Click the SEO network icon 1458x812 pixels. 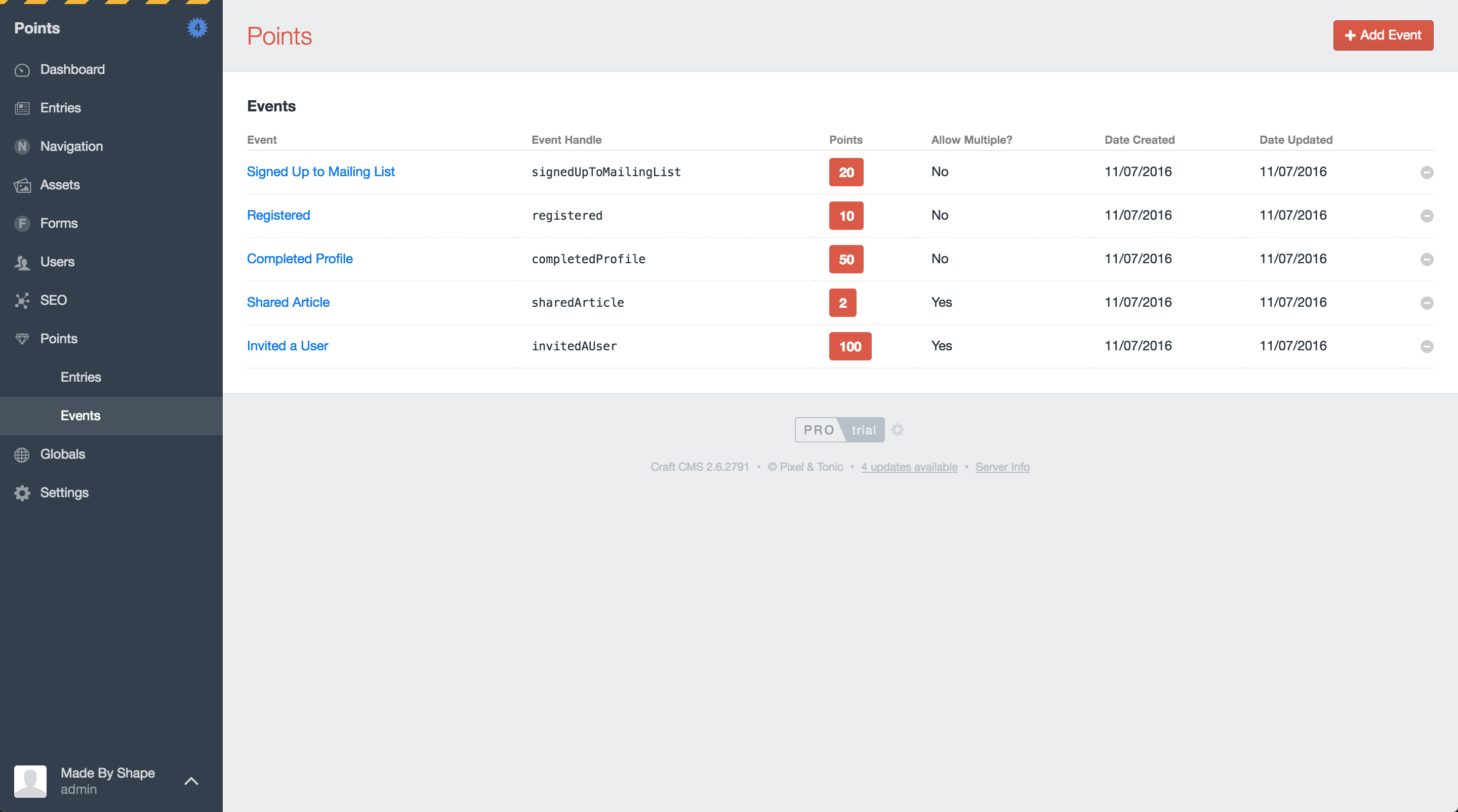coord(22,301)
